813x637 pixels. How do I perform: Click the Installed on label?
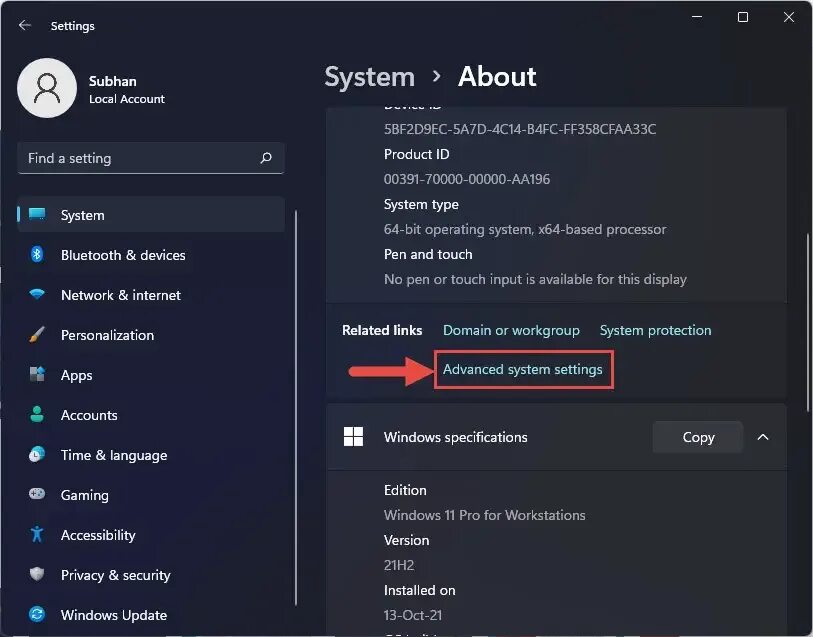pos(419,590)
